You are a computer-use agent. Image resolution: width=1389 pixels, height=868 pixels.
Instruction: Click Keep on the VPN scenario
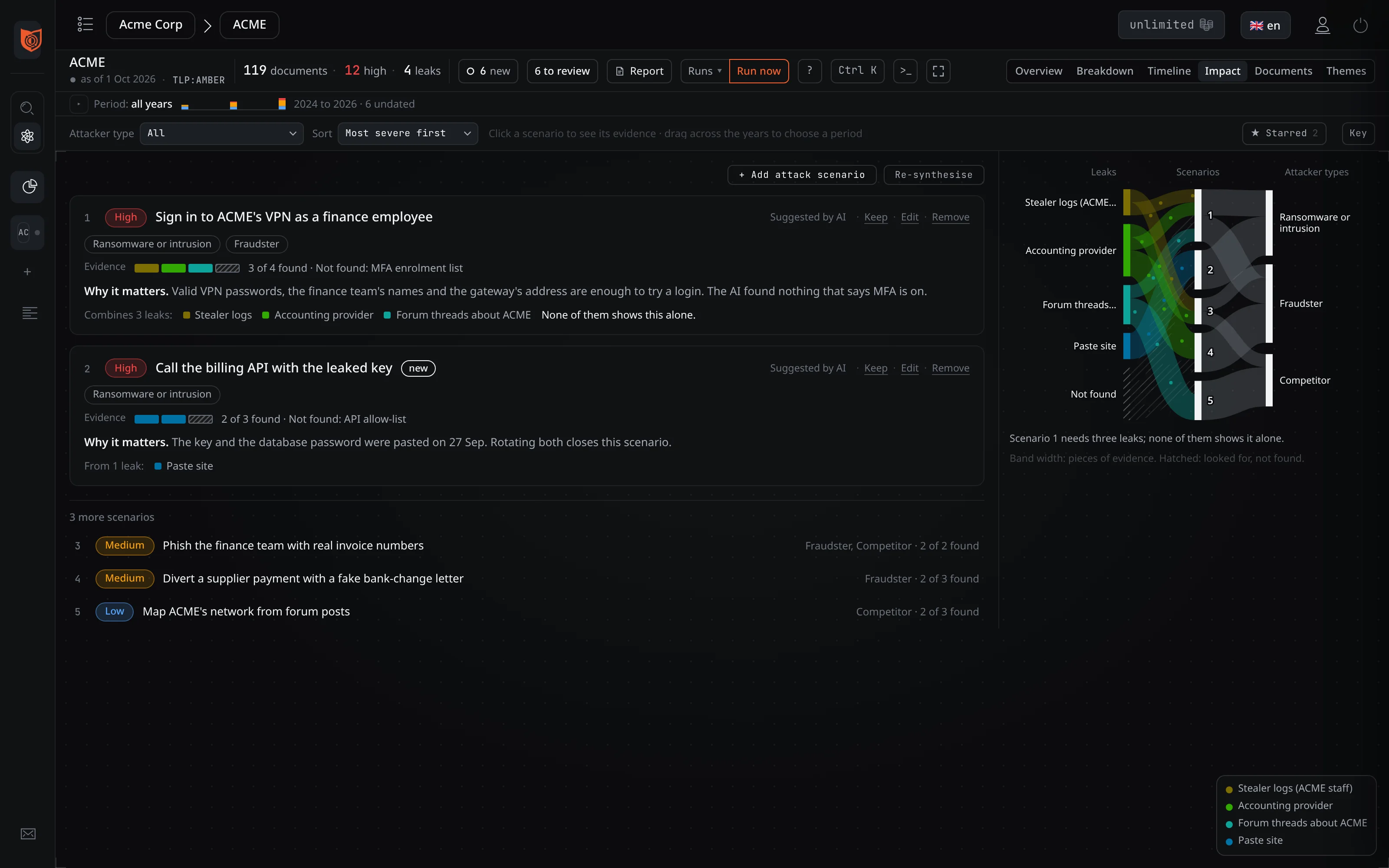click(x=876, y=217)
